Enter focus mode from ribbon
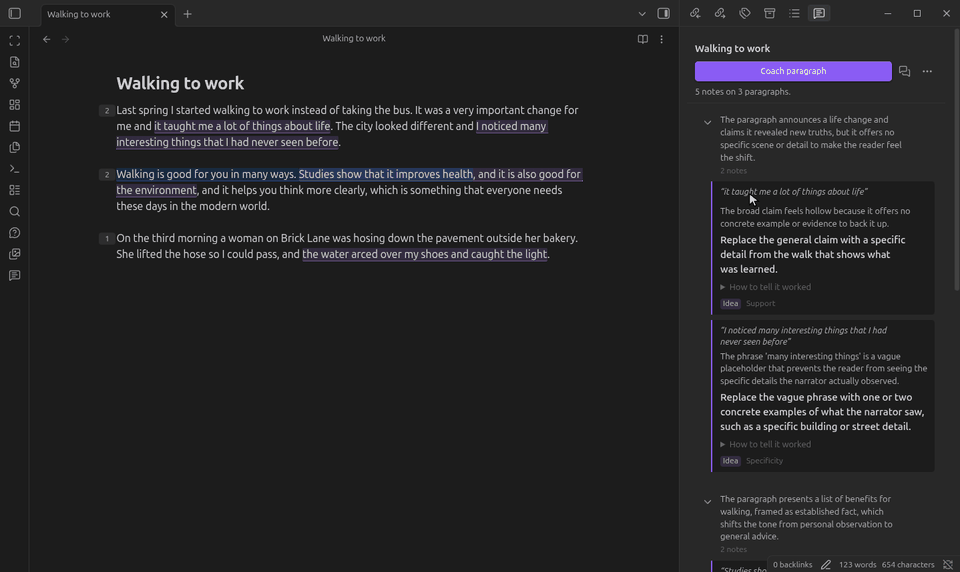Image resolution: width=960 pixels, height=572 pixels. 15,41
